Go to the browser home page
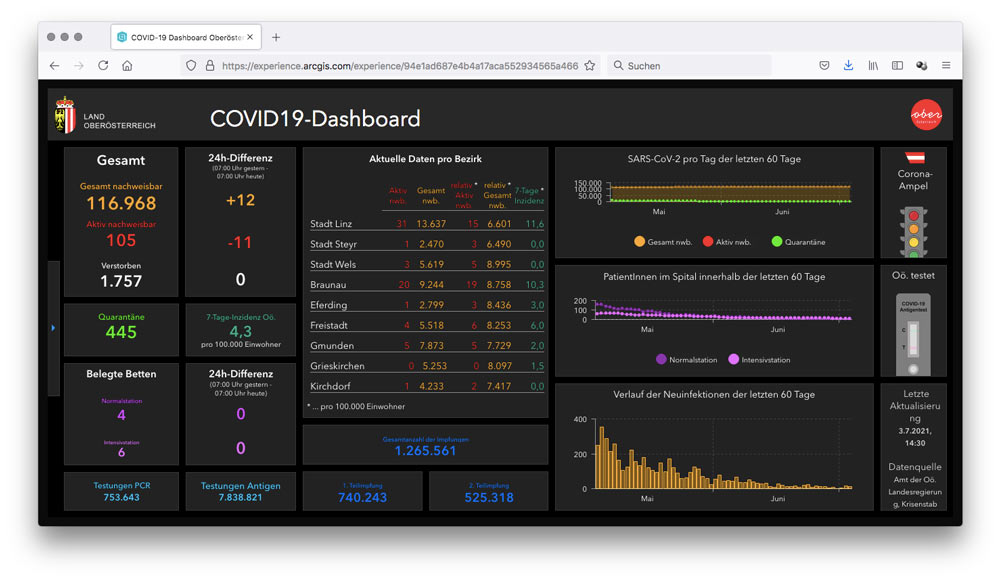The height and width of the screenshot is (580, 1000). coord(127,66)
